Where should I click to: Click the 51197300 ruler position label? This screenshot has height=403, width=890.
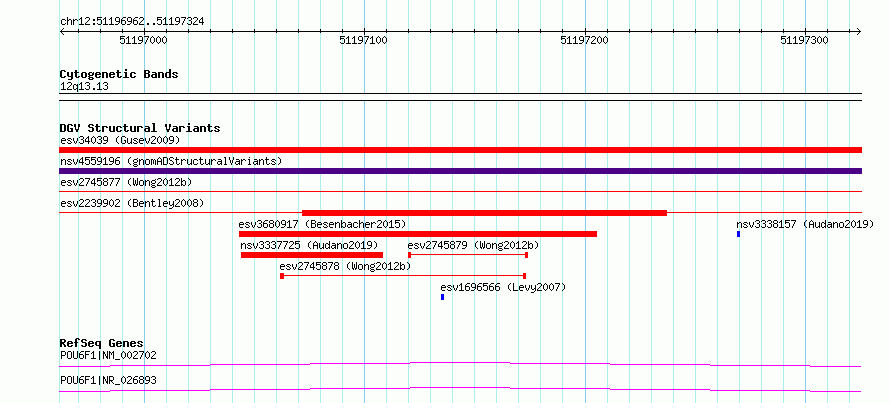point(805,40)
